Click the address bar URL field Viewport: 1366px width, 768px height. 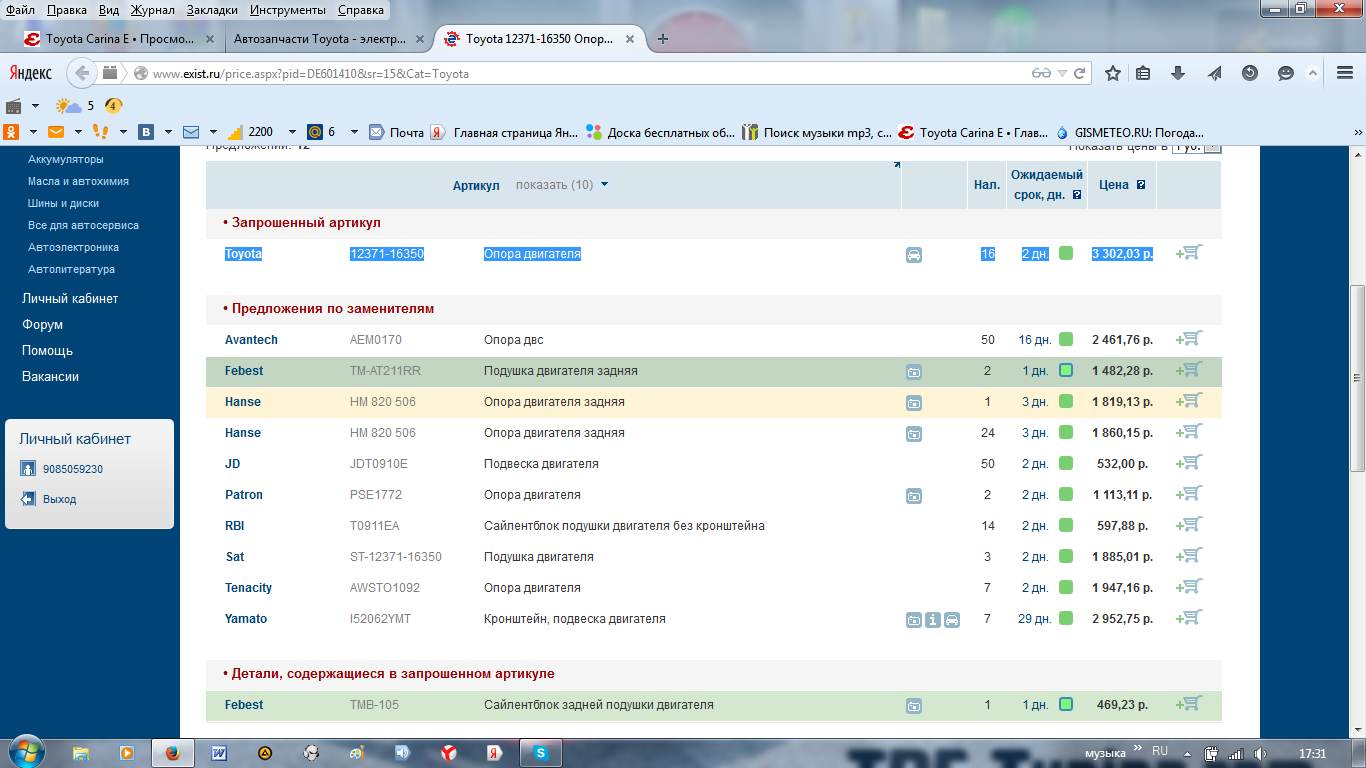580,73
